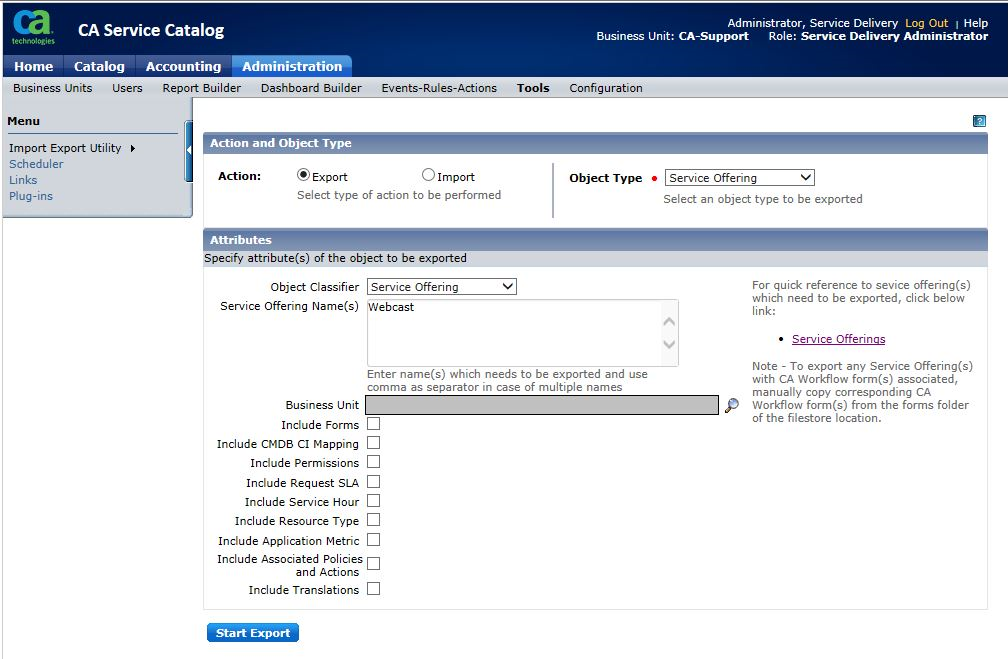Click the text area scroll up arrow

(x=669, y=321)
